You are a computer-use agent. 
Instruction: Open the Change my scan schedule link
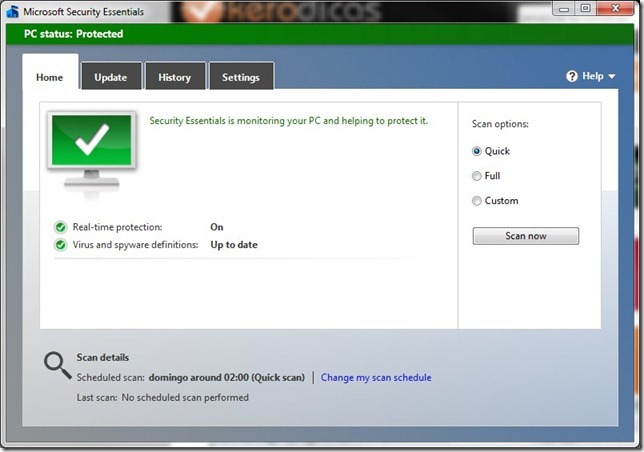[376, 378]
